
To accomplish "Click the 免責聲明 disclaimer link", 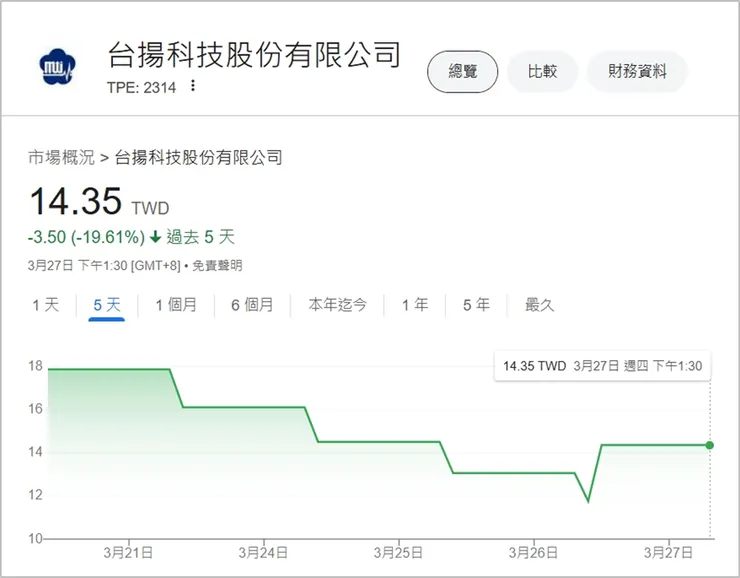I will [x=217, y=266].
